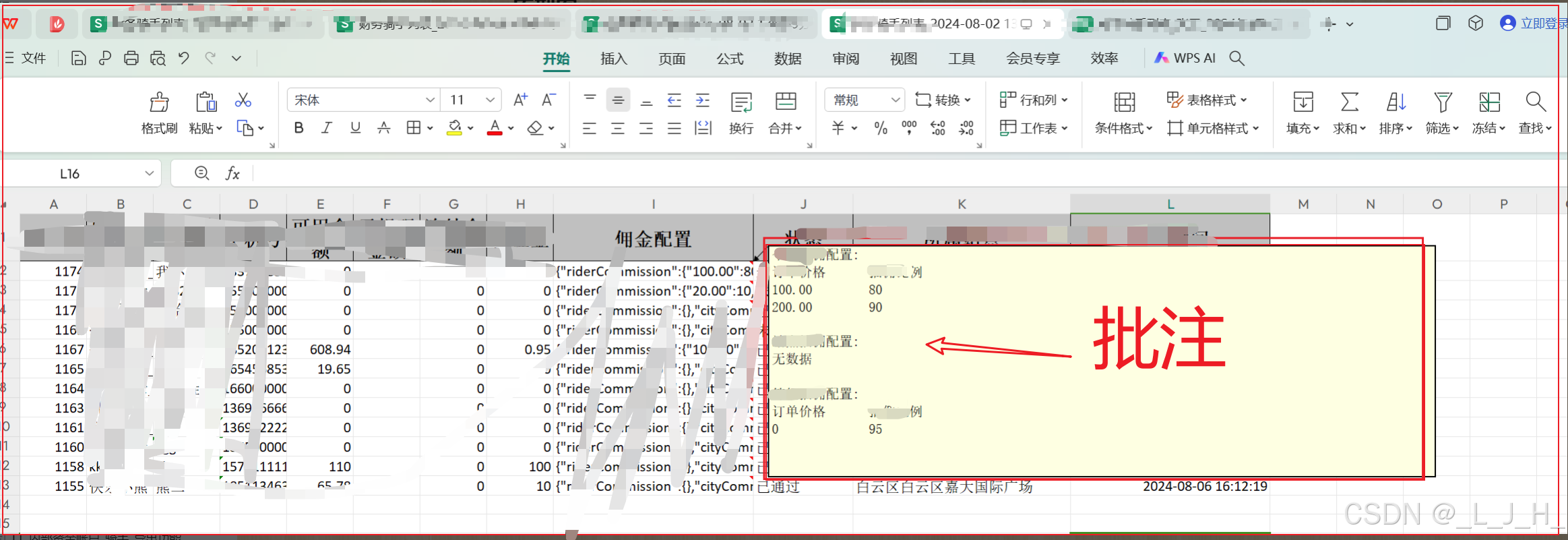Switch to the 视图 (View) tab
Viewport: 1568px width, 540px height.
click(904, 59)
